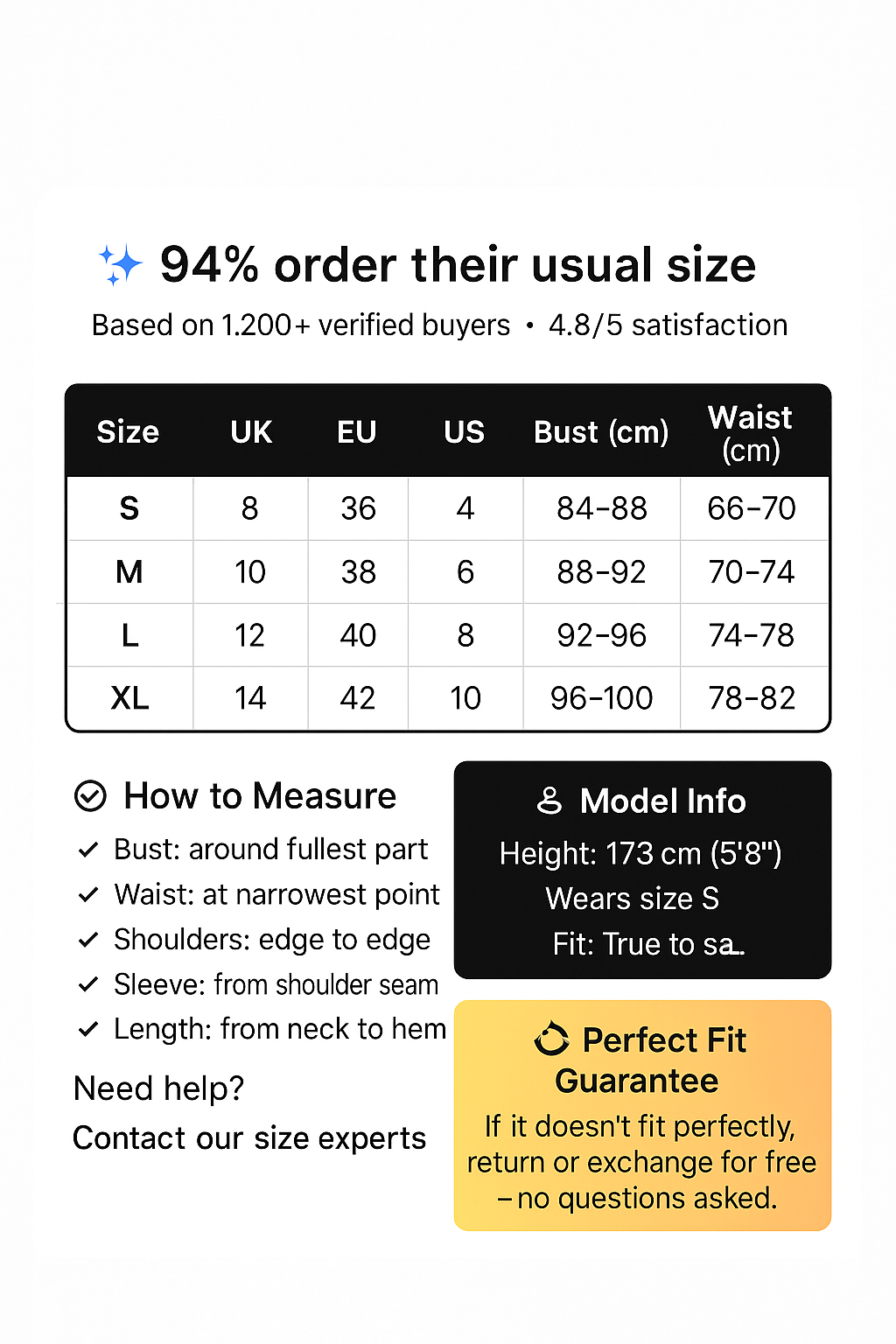The image size is (896, 1344).
Task: Select the S size row label
Action: click(129, 508)
